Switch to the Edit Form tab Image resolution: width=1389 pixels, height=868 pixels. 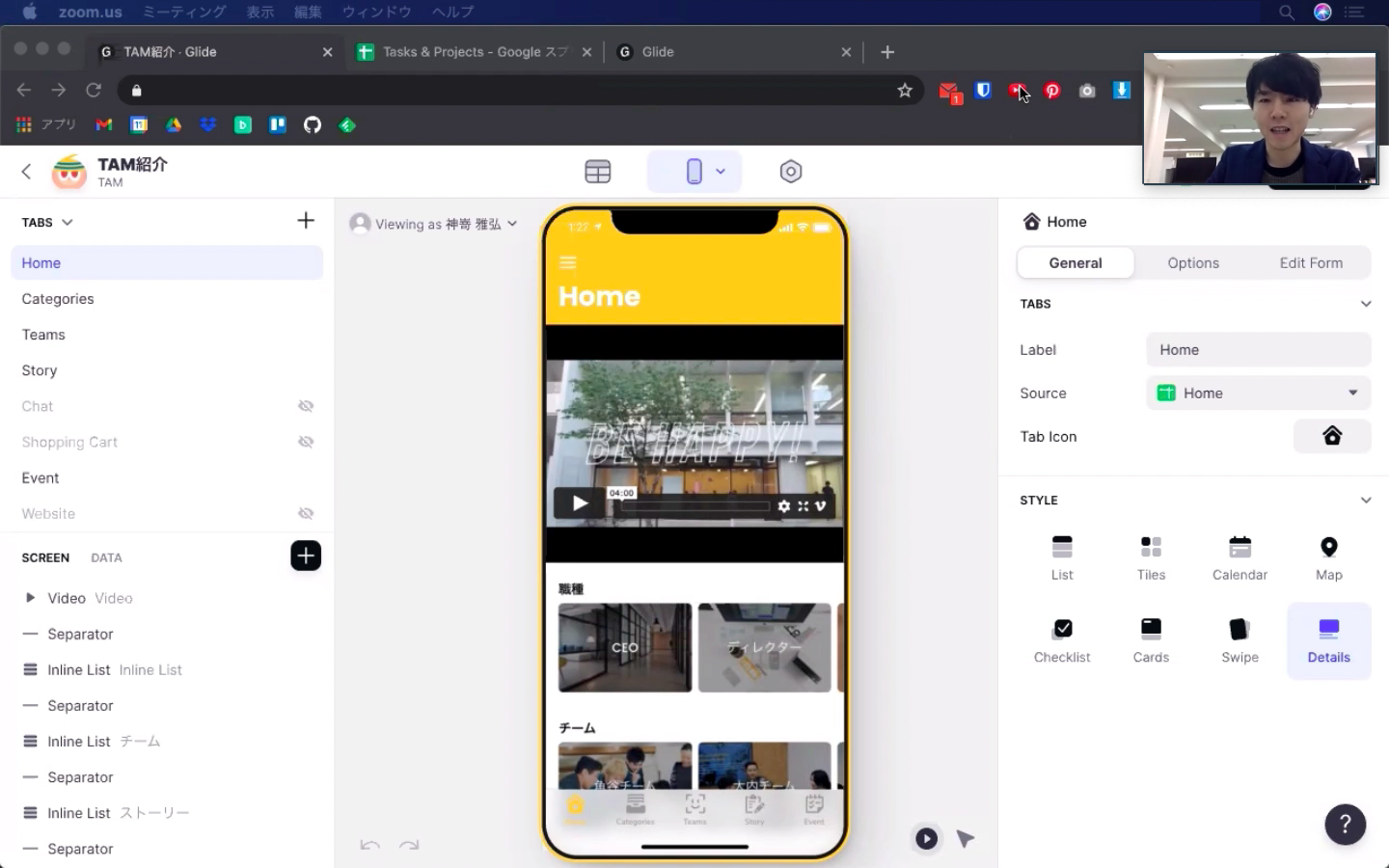(1311, 262)
